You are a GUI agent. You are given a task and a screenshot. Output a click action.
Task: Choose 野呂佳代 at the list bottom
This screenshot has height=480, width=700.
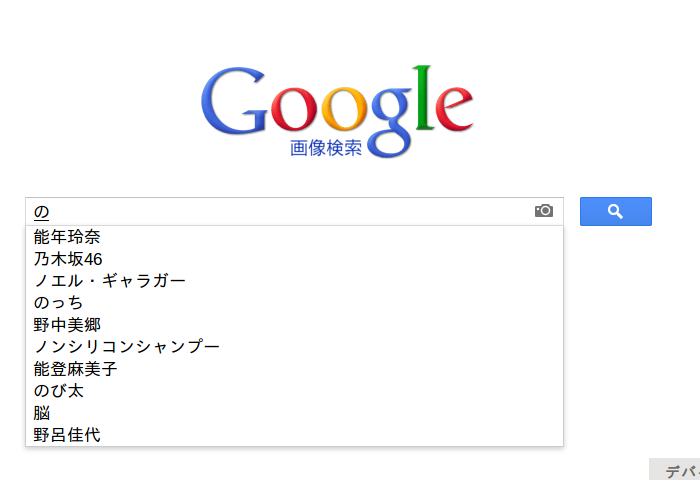click(295, 434)
